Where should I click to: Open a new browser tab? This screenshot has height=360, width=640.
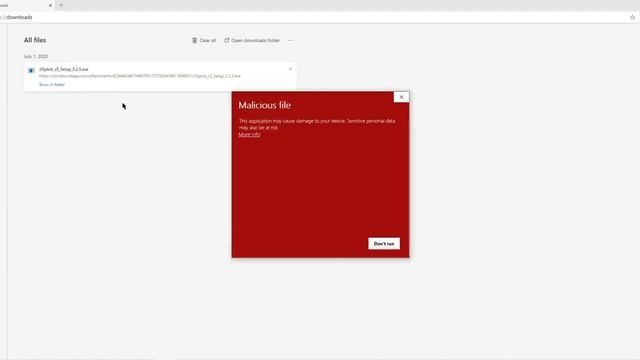click(61, 5)
